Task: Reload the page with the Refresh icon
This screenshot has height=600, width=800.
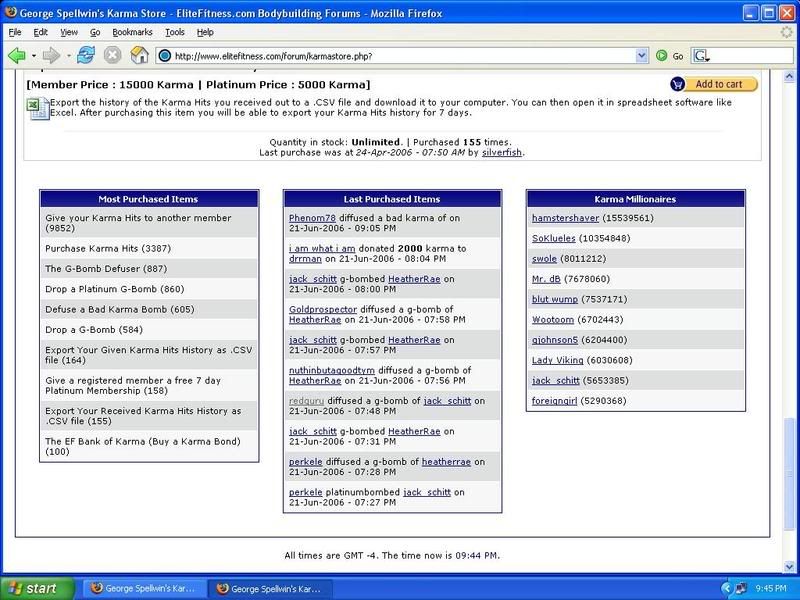Action: (86, 55)
